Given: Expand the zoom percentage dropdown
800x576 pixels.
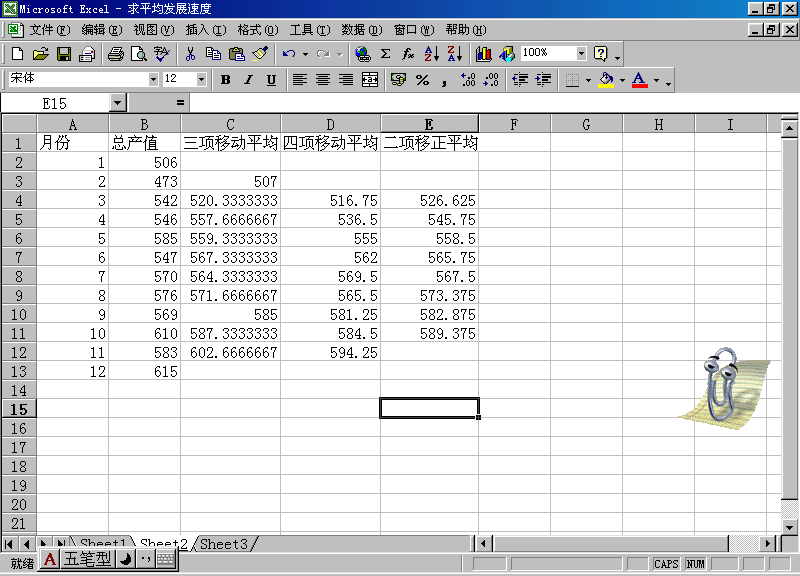Looking at the screenshot, I should tap(581, 53).
